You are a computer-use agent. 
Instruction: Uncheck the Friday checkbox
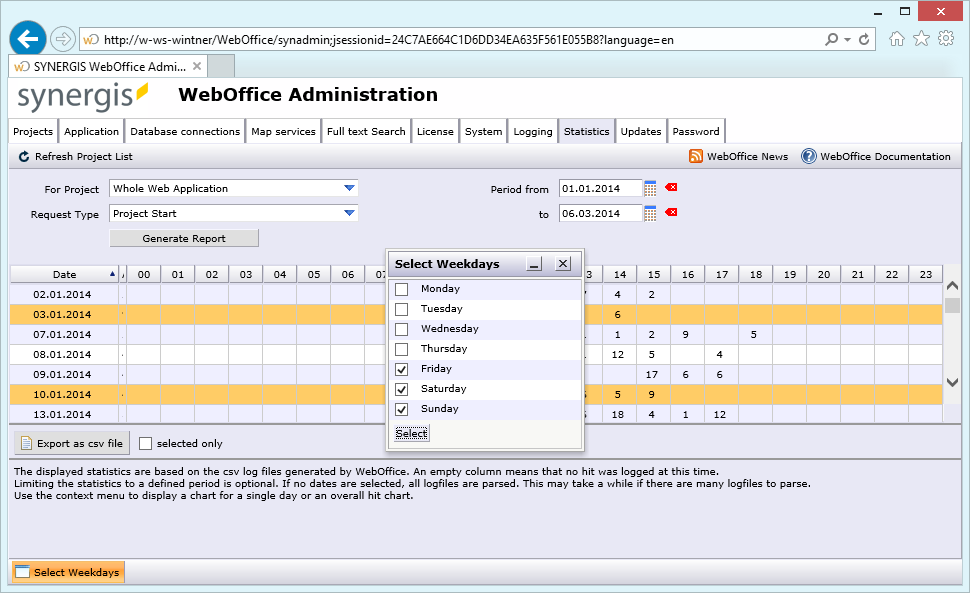pyautogui.click(x=402, y=369)
